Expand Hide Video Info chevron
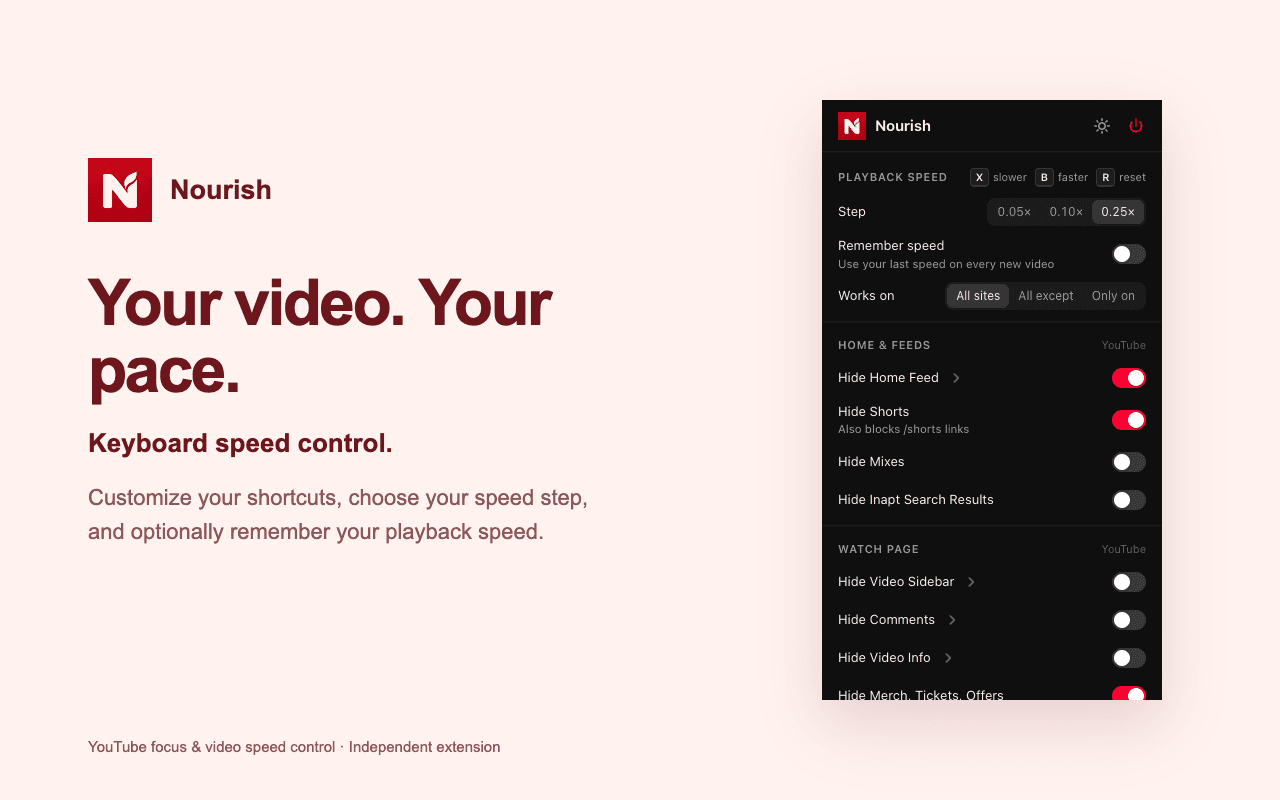The image size is (1280, 800). 948,658
